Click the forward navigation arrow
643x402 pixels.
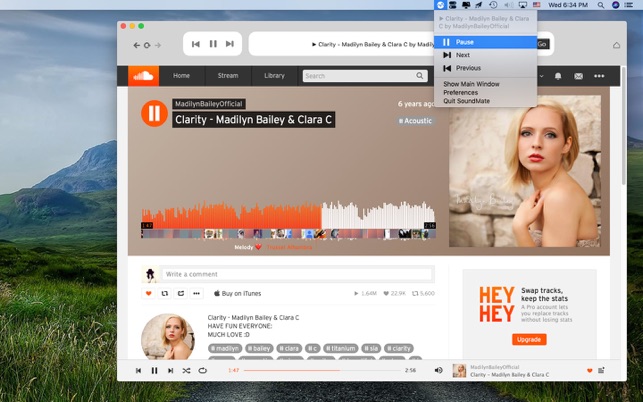pos(158,45)
